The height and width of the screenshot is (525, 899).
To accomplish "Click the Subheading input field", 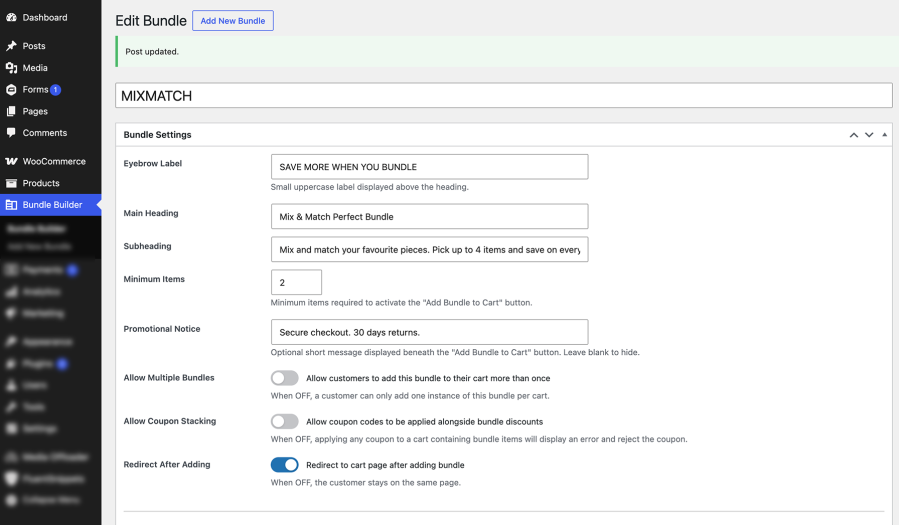I will tap(429, 249).
